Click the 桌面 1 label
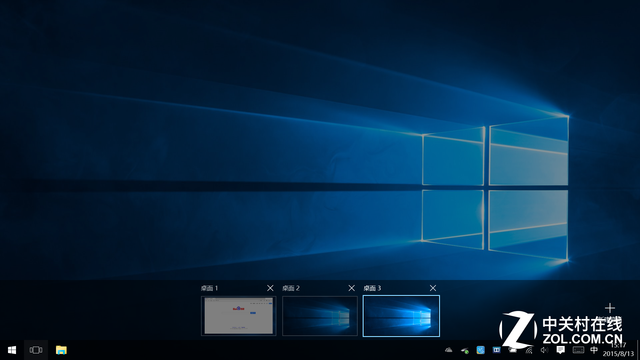 209,288
